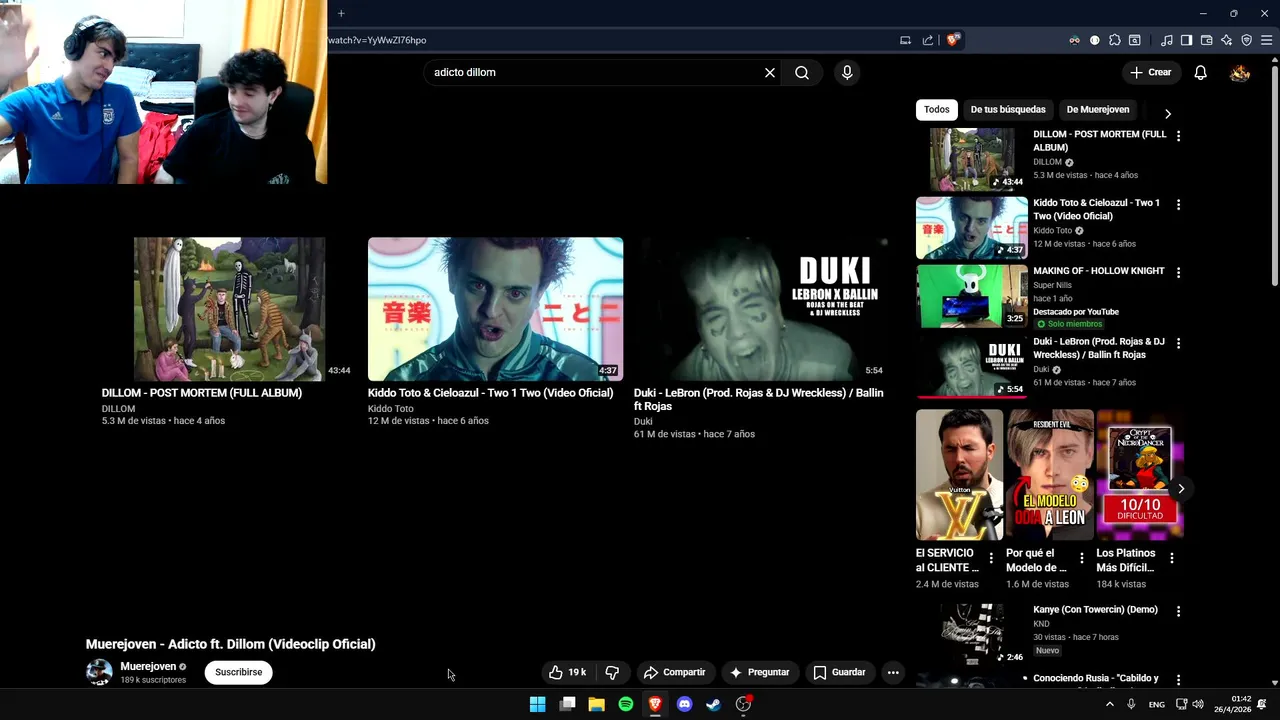
Task: Show hidden system tray icons chevron
Action: pos(1109,704)
